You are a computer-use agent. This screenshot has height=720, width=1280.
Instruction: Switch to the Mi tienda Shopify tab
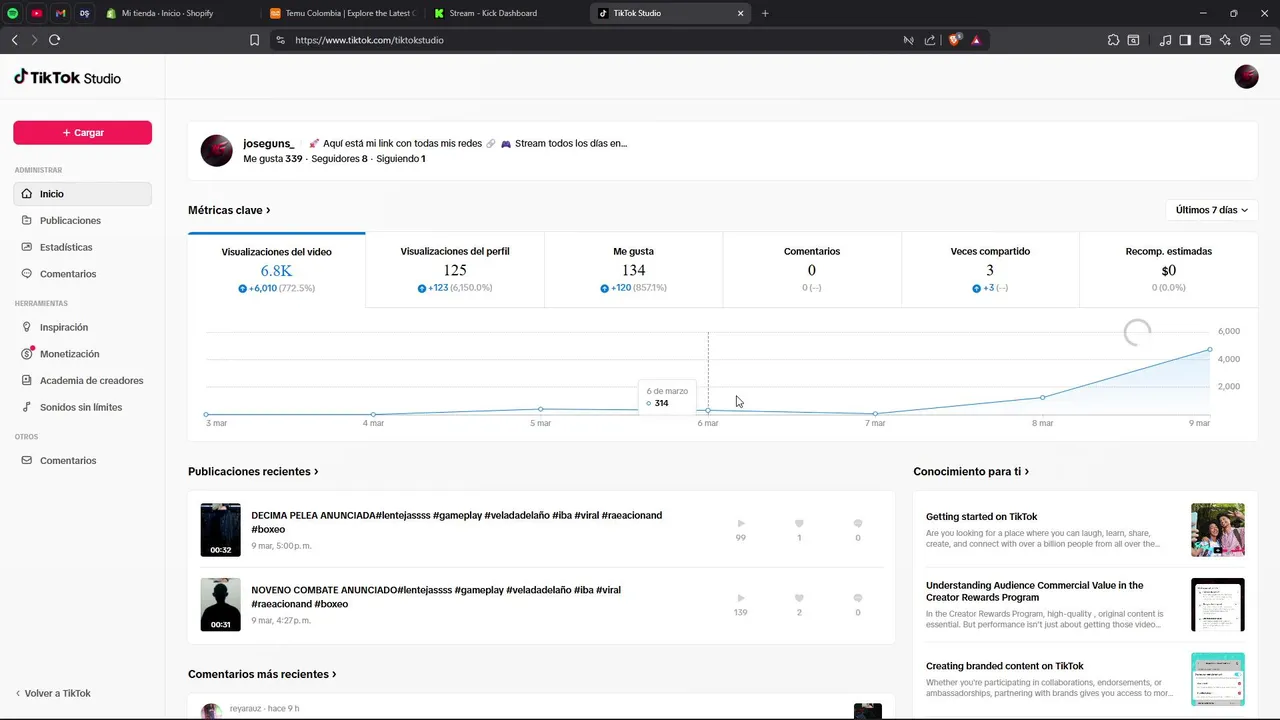178,13
